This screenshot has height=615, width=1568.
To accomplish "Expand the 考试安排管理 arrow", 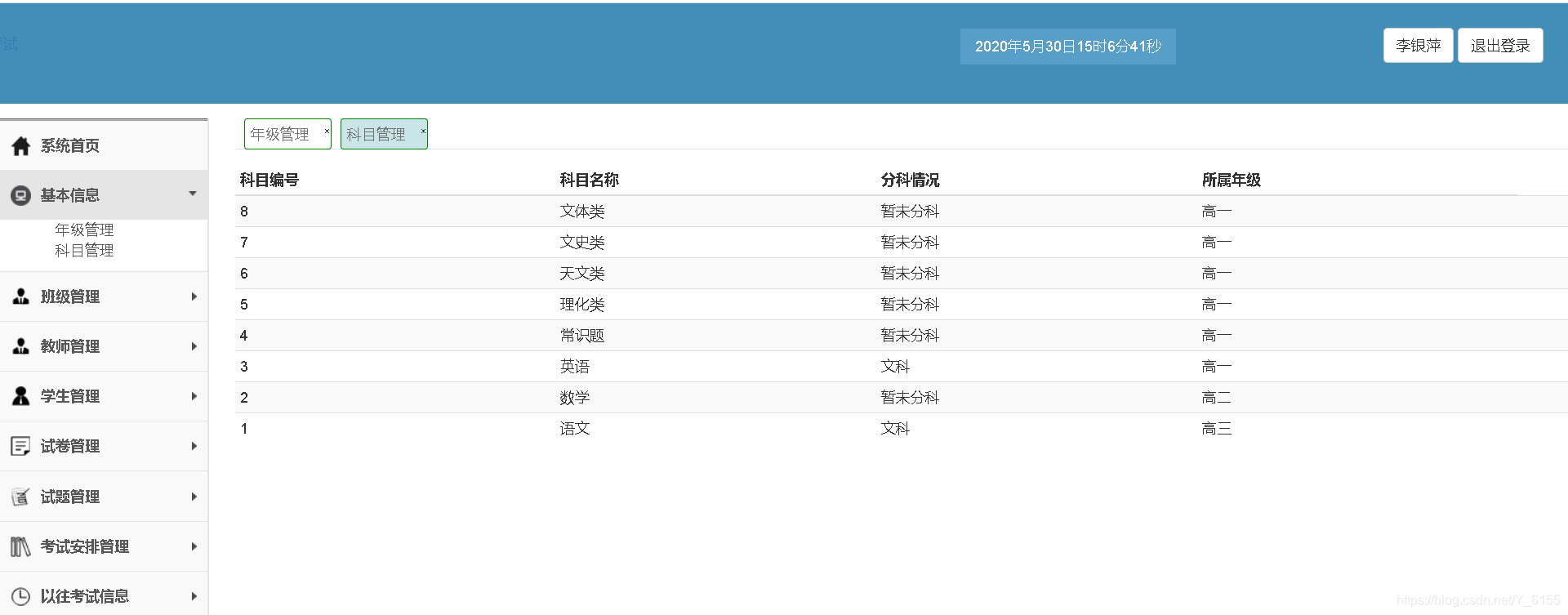I will pyautogui.click(x=194, y=546).
